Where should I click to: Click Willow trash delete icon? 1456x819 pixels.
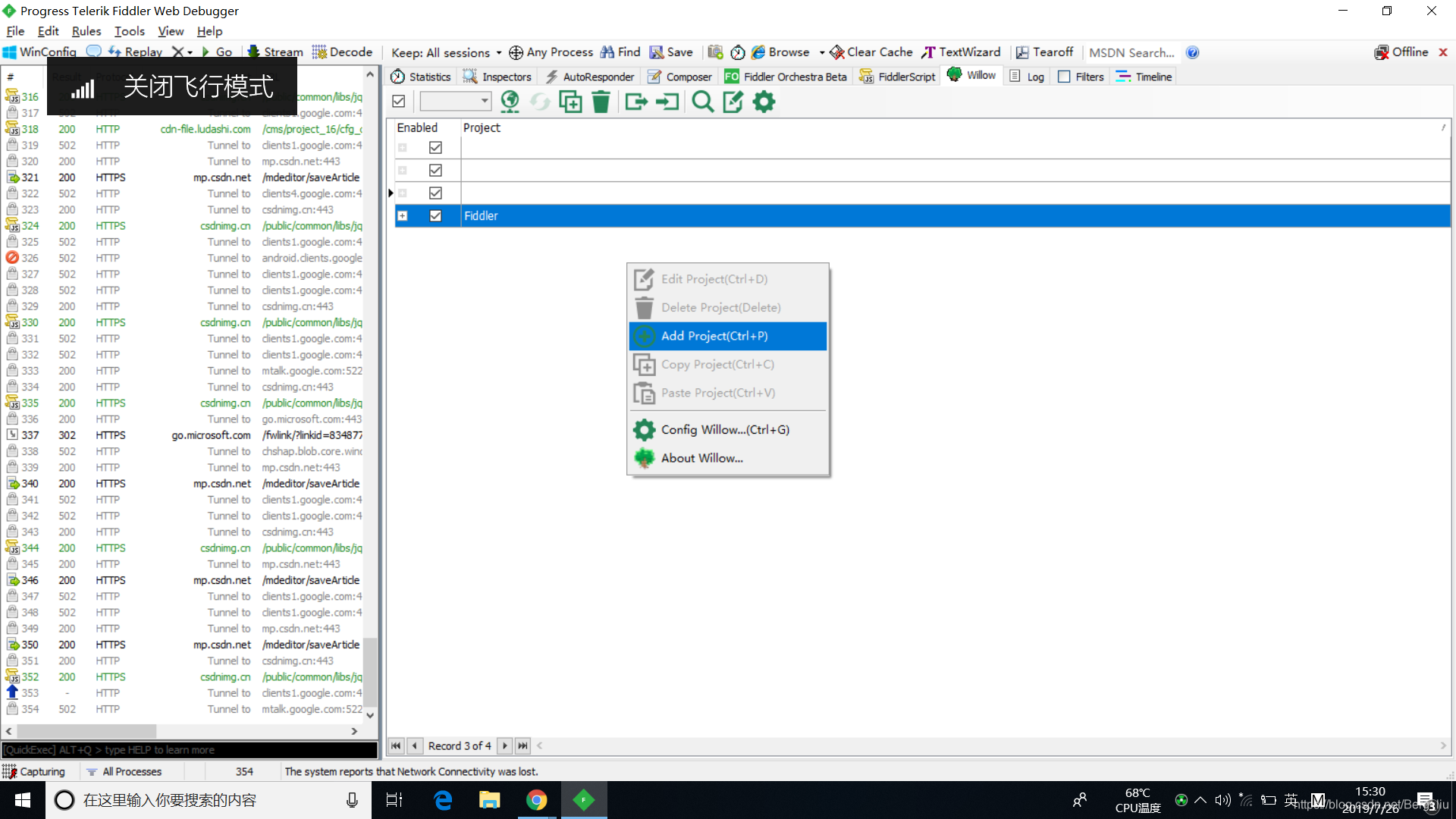point(601,102)
